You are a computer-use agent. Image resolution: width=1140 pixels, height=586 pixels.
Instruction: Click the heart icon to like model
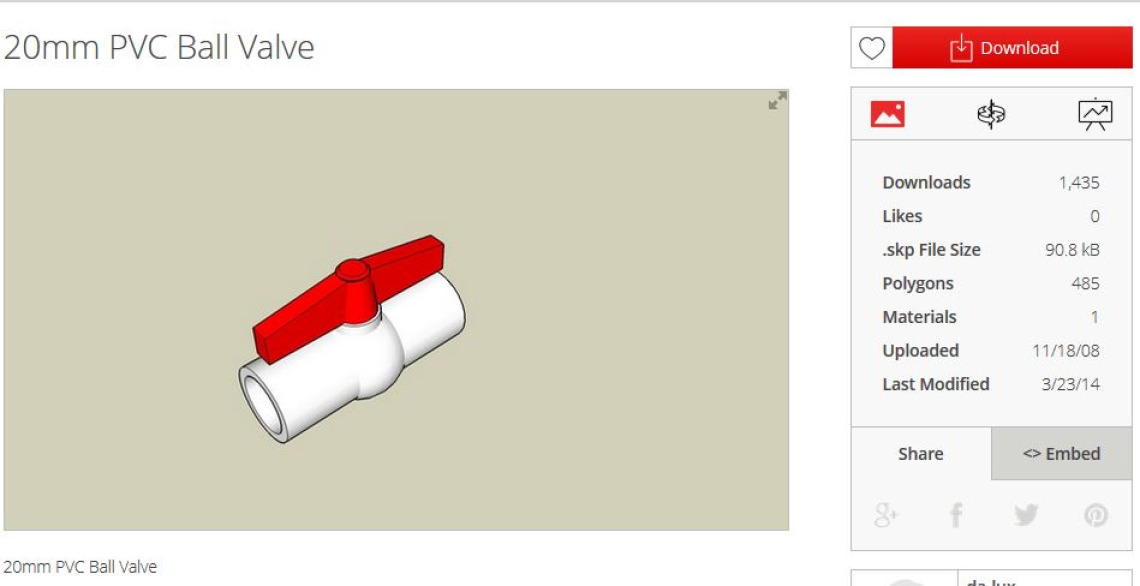(872, 48)
